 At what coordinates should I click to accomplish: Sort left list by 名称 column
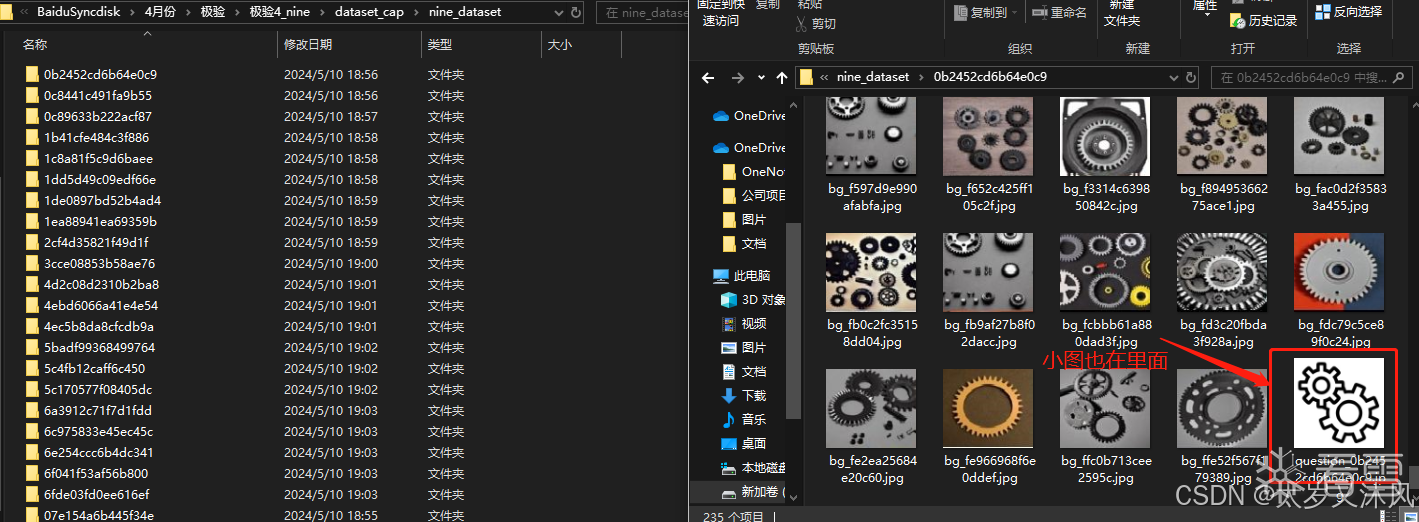tap(35, 45)
